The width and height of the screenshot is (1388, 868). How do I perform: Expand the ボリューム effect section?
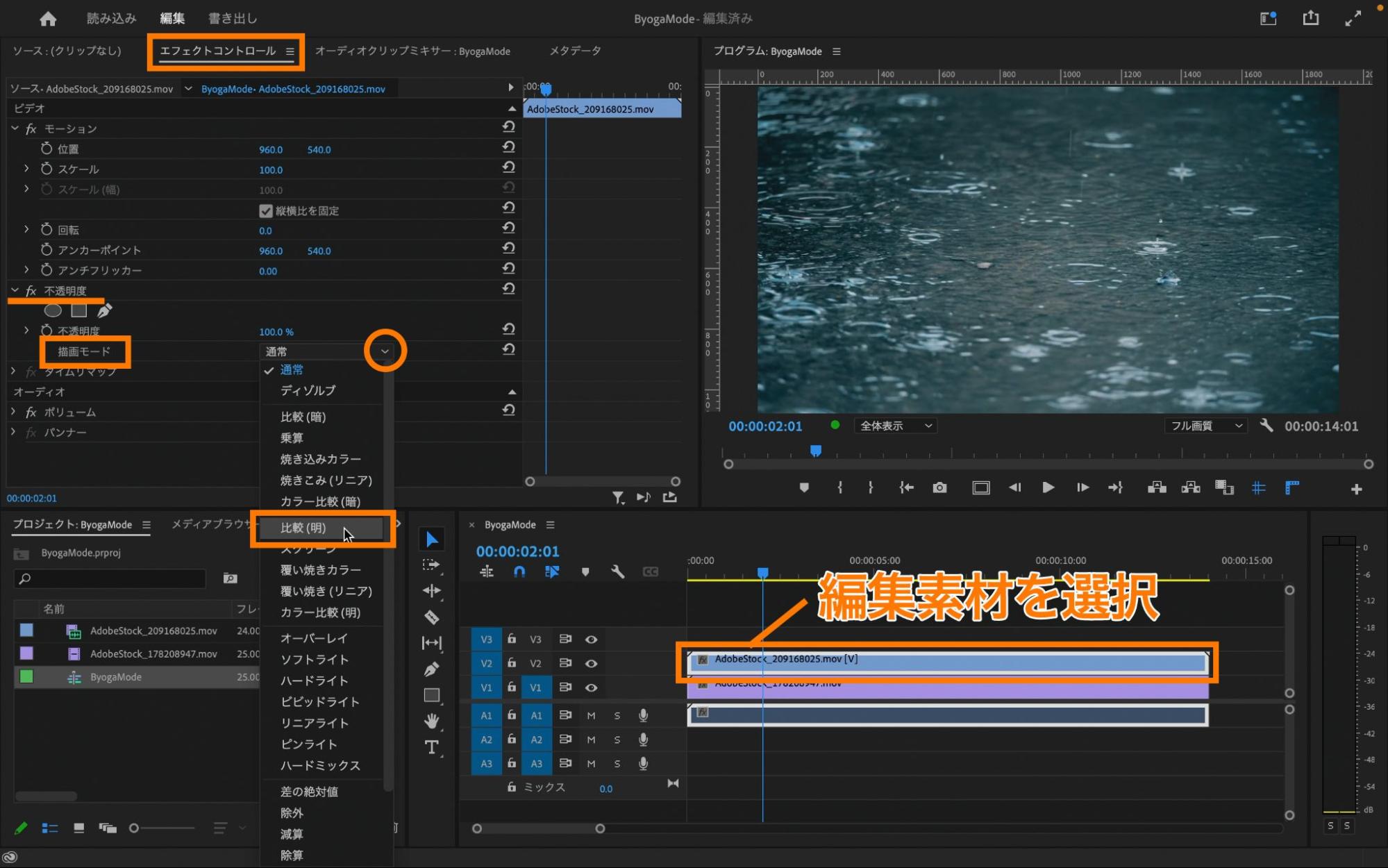[13, 412]
